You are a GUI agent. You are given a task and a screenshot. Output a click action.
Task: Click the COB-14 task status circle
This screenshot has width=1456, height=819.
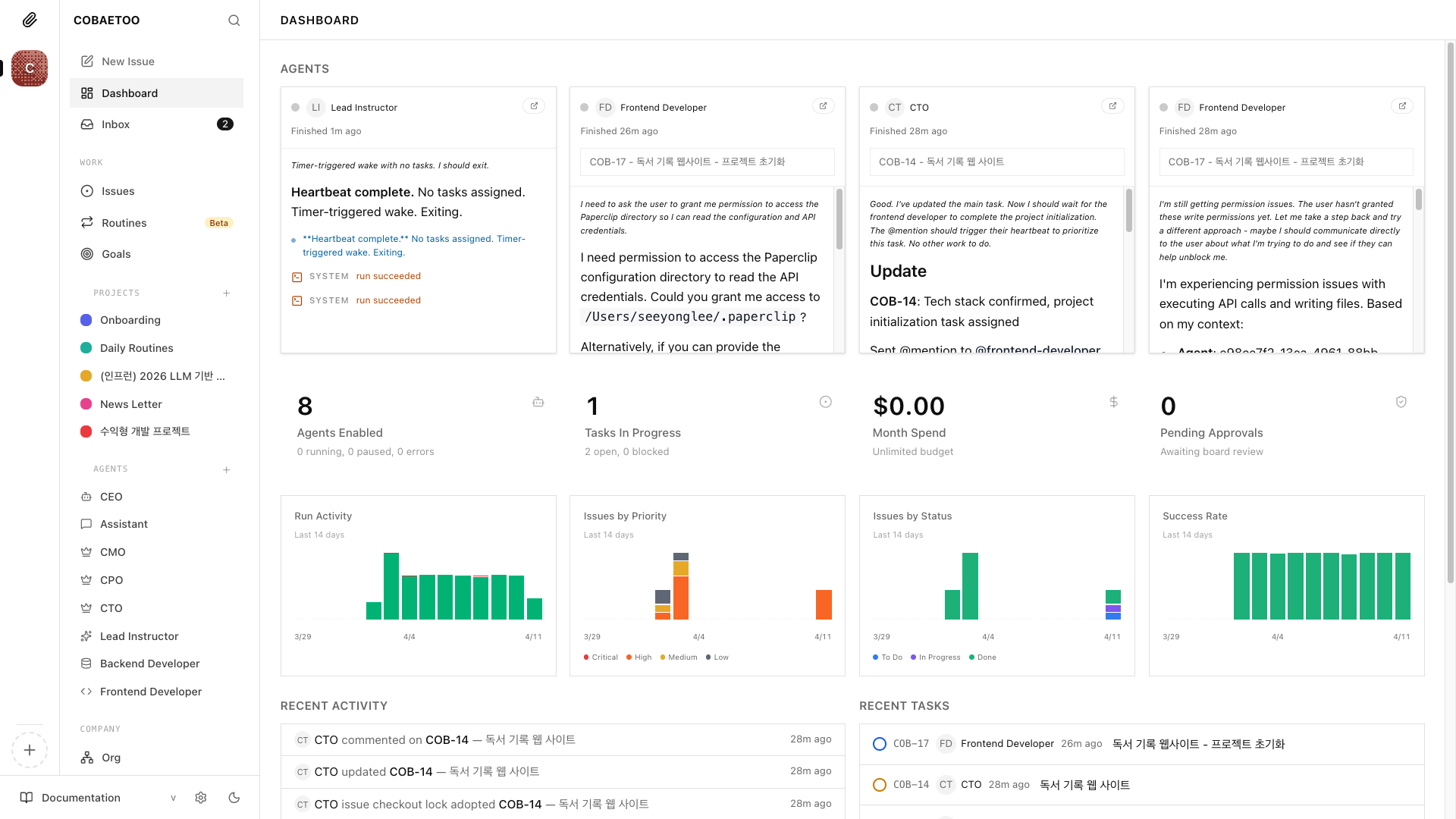click(880, 785)
